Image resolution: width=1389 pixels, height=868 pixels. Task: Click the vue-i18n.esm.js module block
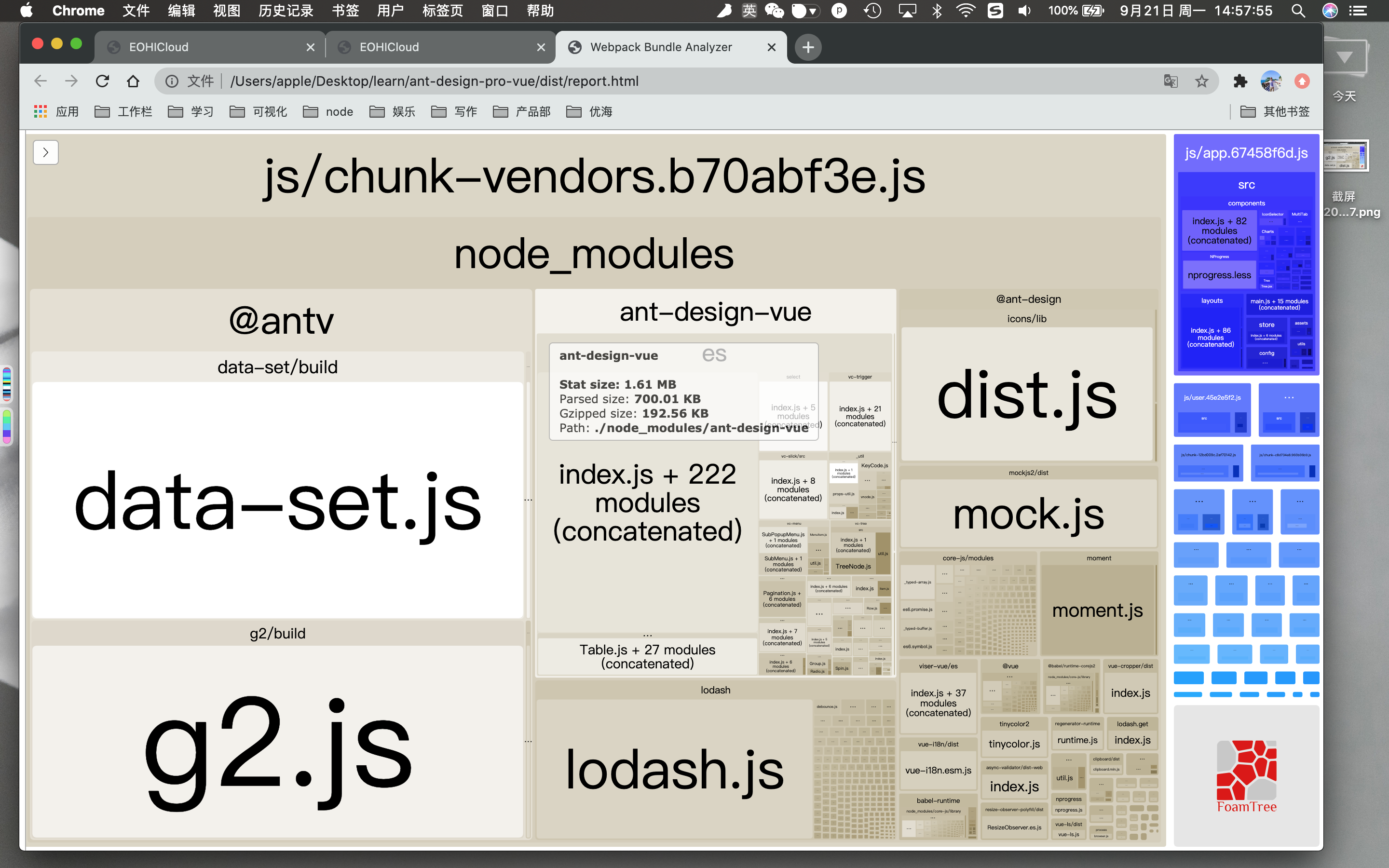[938, 771]
